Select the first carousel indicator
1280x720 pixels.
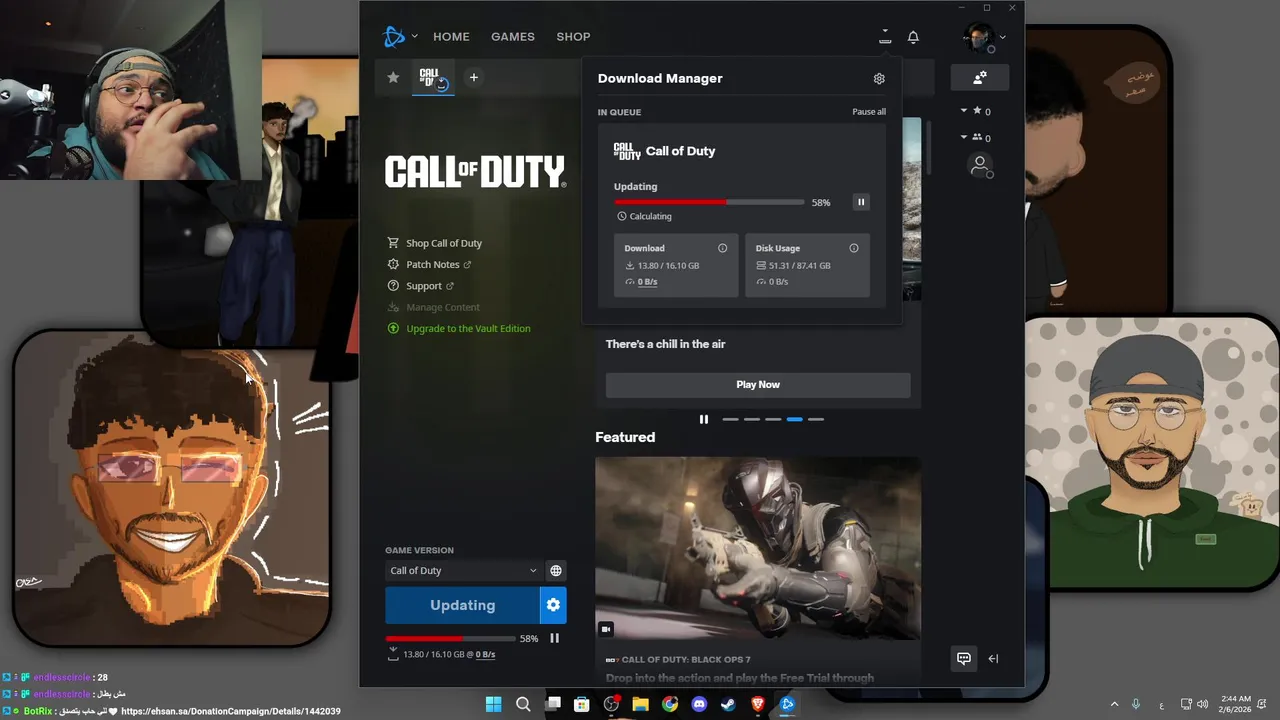[730, 419]
